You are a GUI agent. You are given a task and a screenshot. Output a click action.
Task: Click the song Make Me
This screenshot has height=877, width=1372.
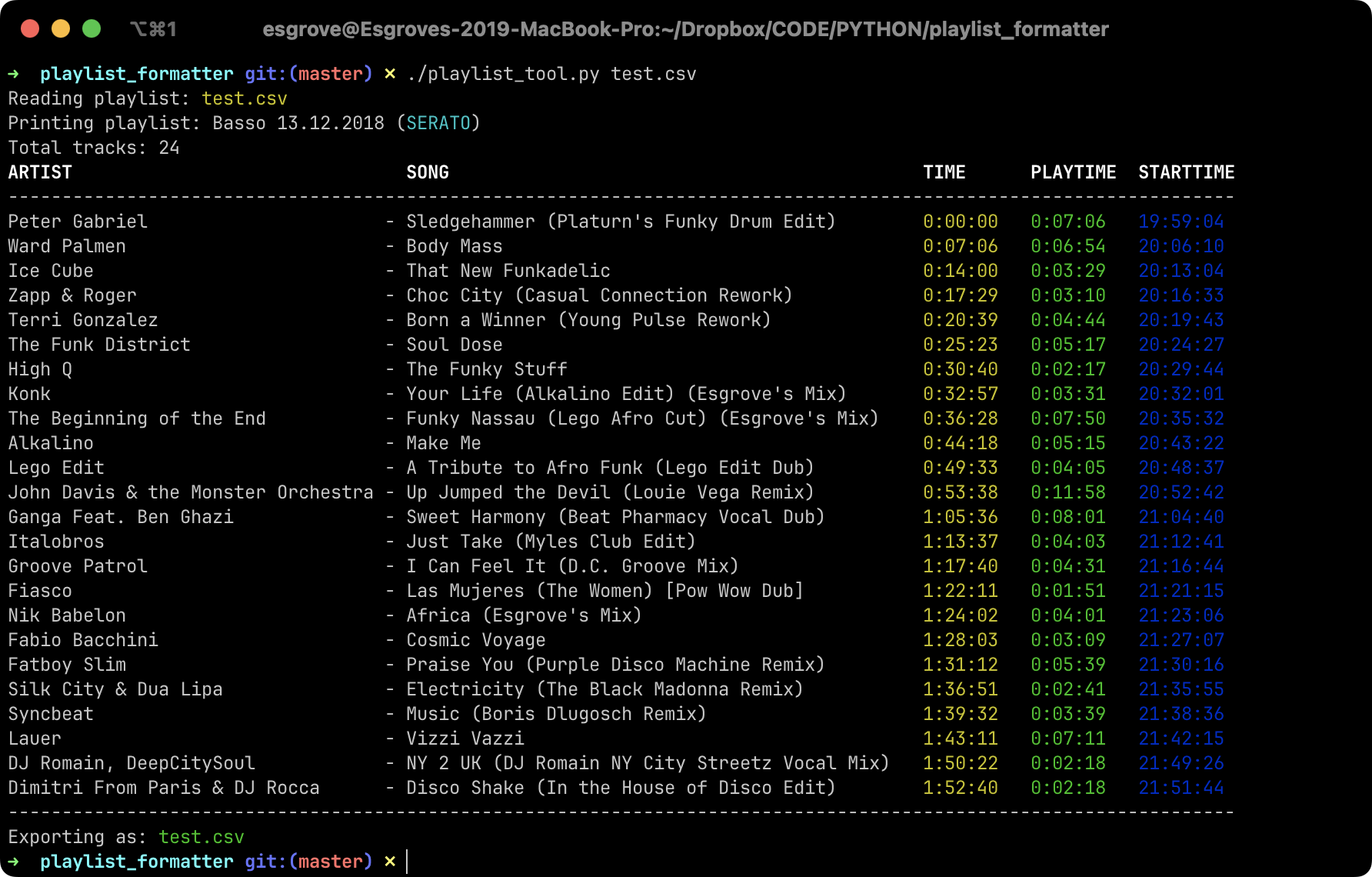coord(444,443)
